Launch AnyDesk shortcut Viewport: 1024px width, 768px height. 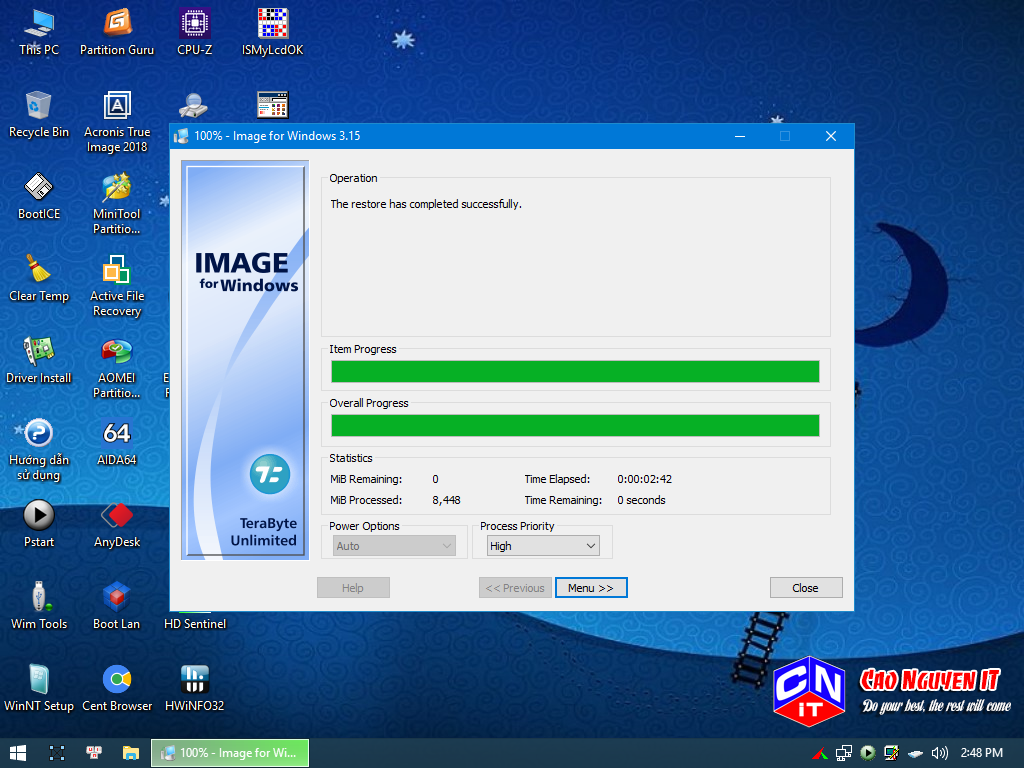coord(117,524)
